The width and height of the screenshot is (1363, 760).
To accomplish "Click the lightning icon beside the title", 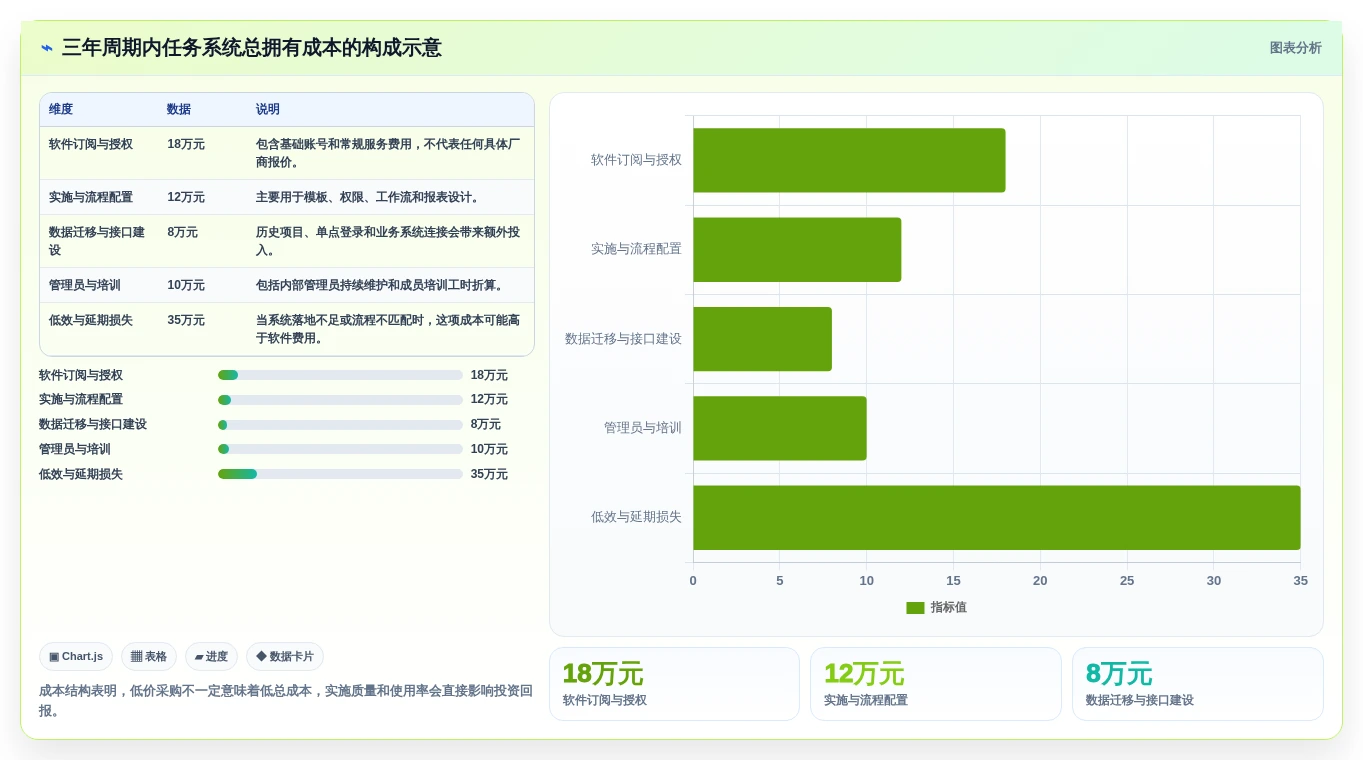I will [47, 48].
